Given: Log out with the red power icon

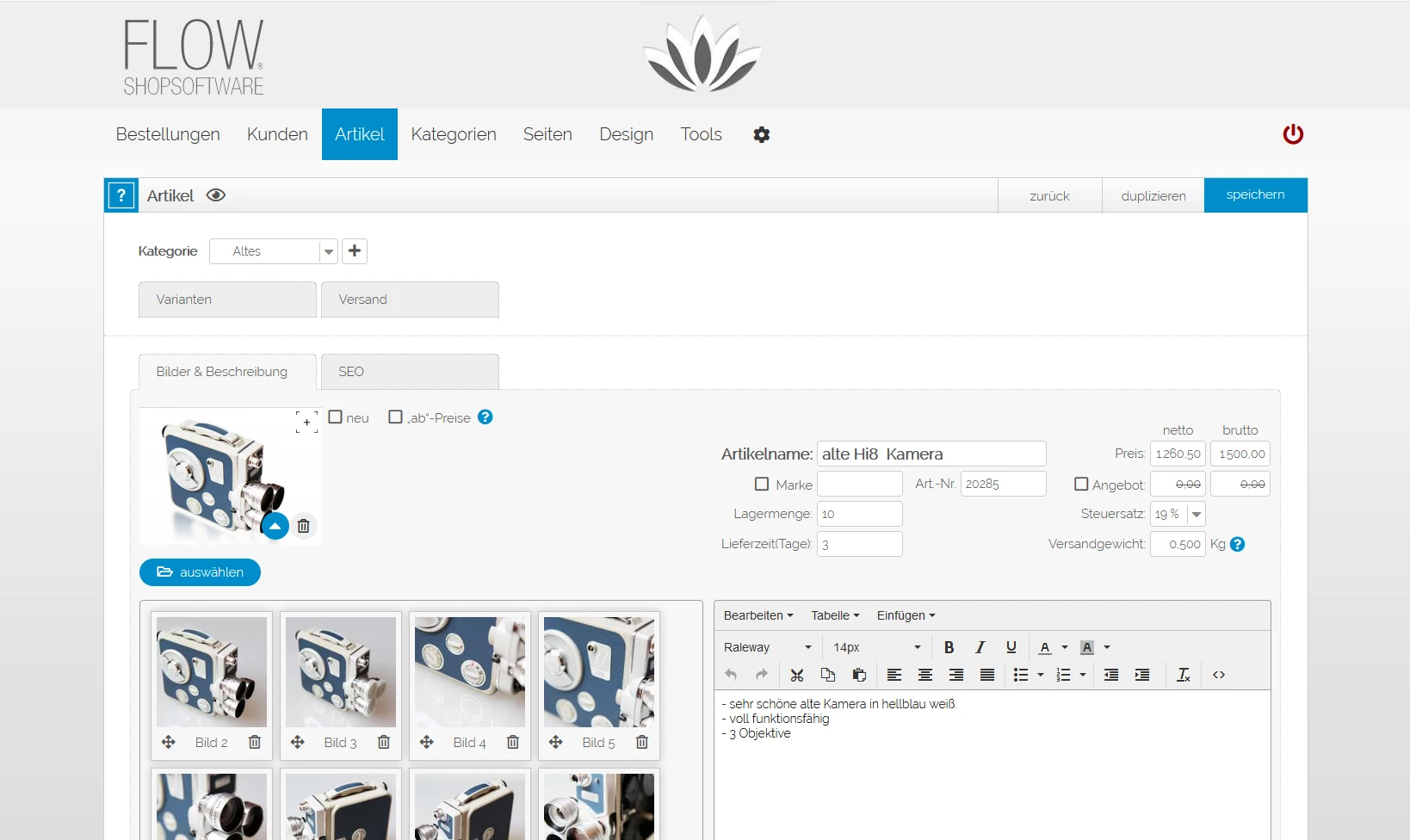Looking at the screenshot, I should (x=1293, y=134).
